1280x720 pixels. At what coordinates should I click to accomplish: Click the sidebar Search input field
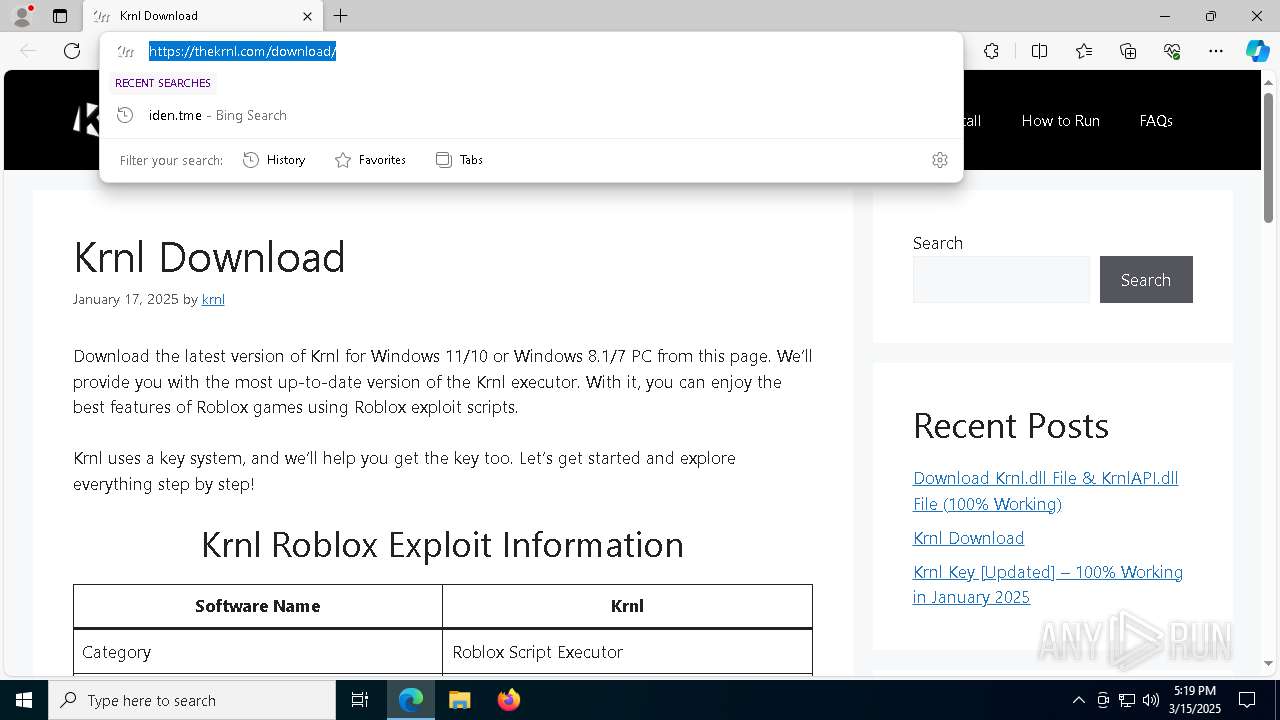[x=1001, y=279]
